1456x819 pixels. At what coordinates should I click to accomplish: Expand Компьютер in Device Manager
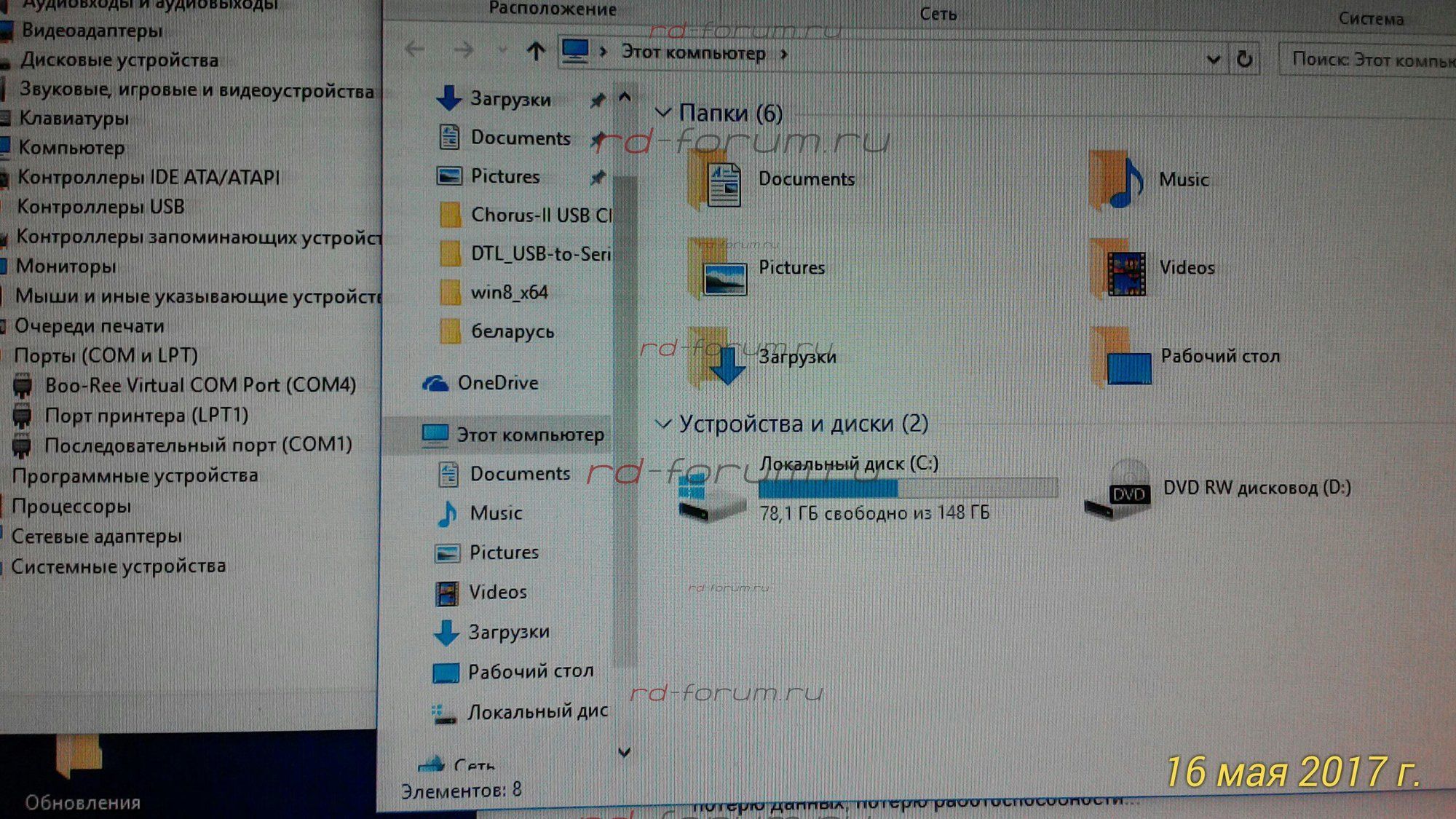click(71, 147)
